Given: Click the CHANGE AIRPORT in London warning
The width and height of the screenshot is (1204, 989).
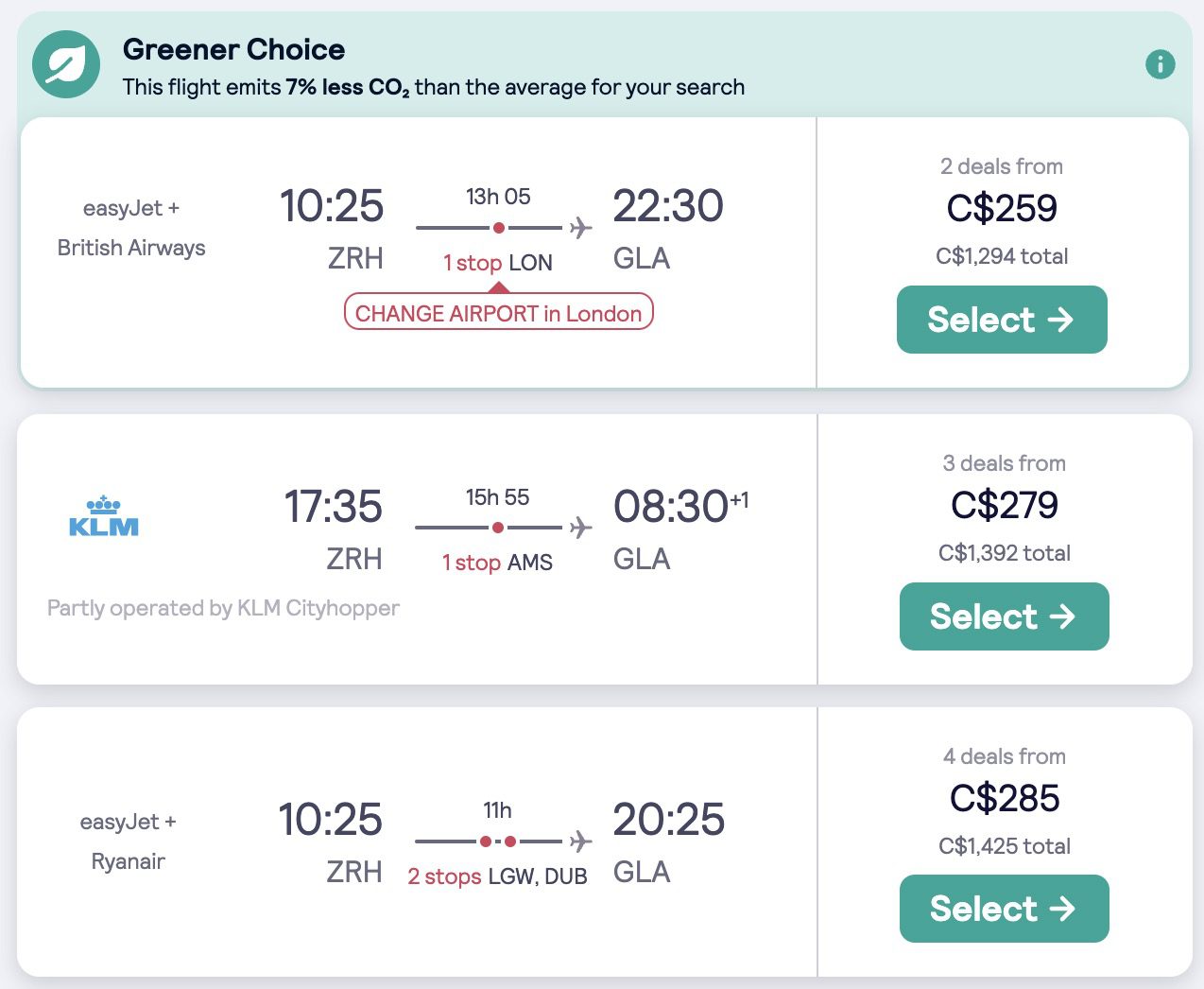Looking at the screenshot, I should (499, 313).
